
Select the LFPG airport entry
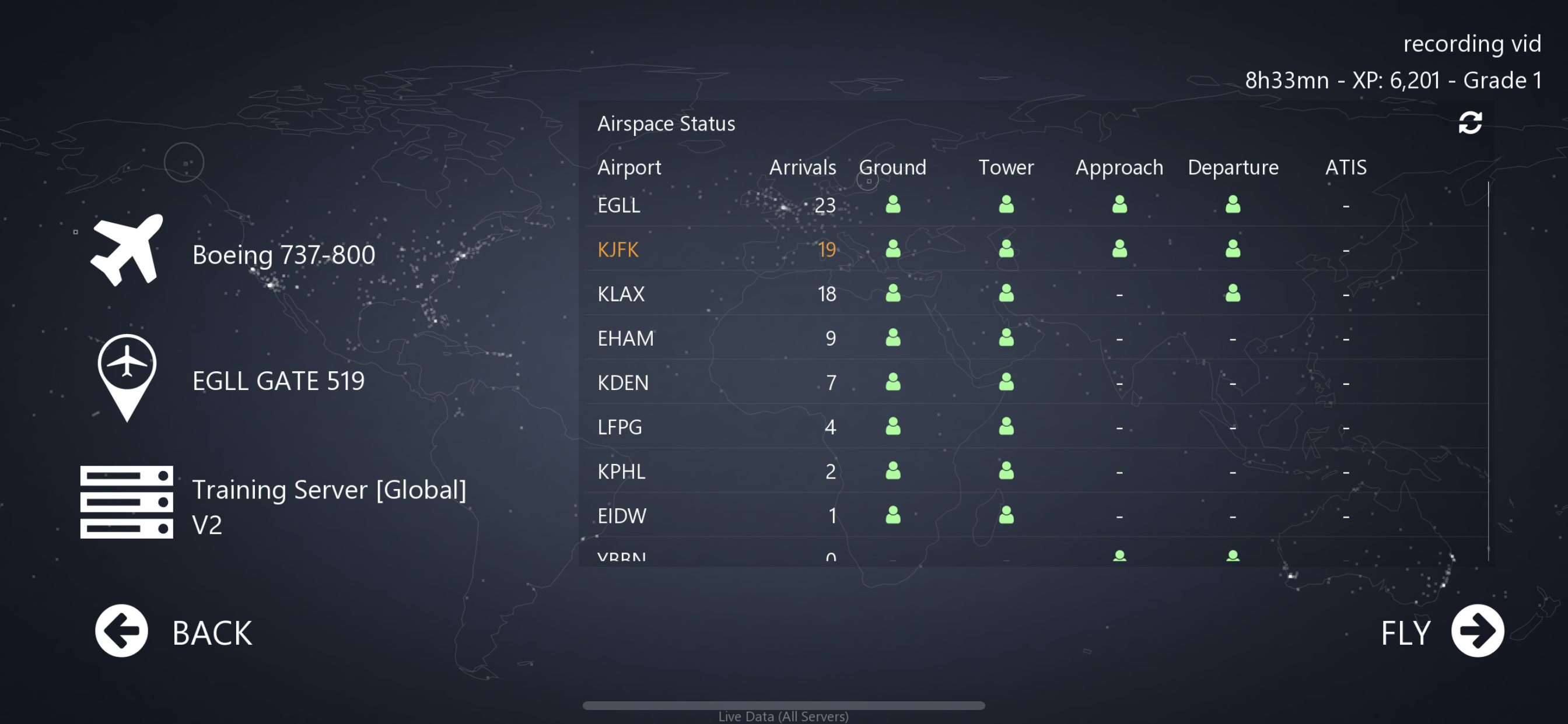point(619,427)
